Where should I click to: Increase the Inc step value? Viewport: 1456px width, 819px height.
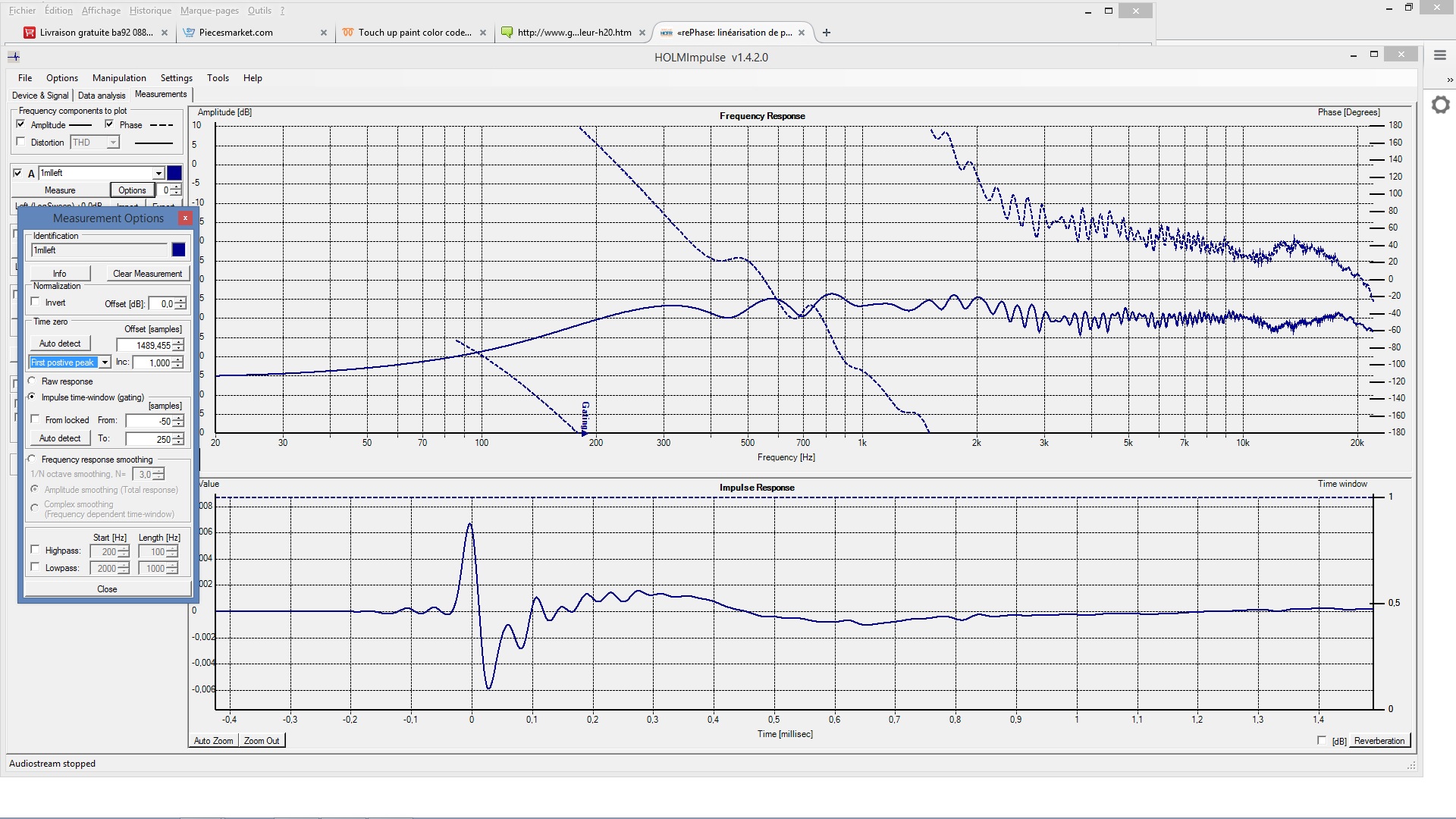click(x=177, y=359)
